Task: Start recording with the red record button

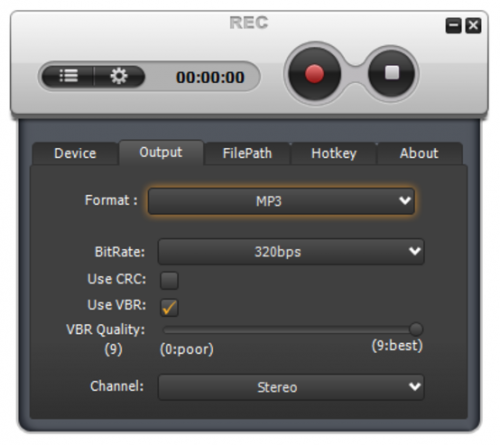Action: (x=314, y=74)
